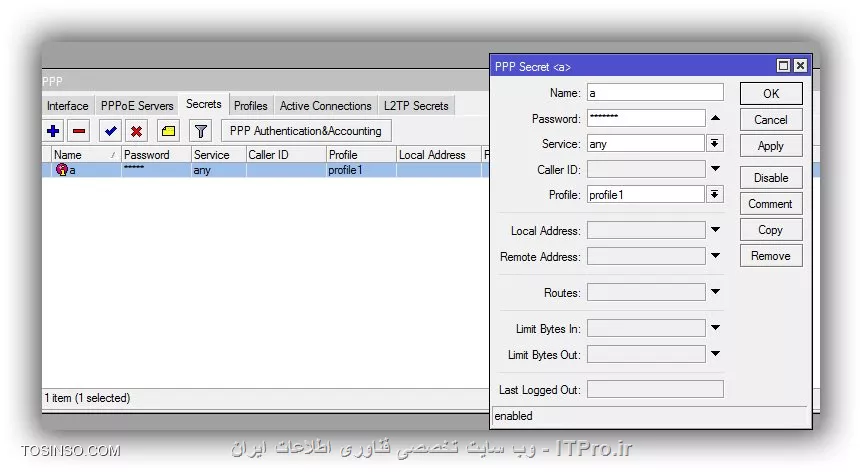Image resolution: width=862 pixels, height=472 pixels.
Task: Expand the Local Address field
Action: point(715,230)
